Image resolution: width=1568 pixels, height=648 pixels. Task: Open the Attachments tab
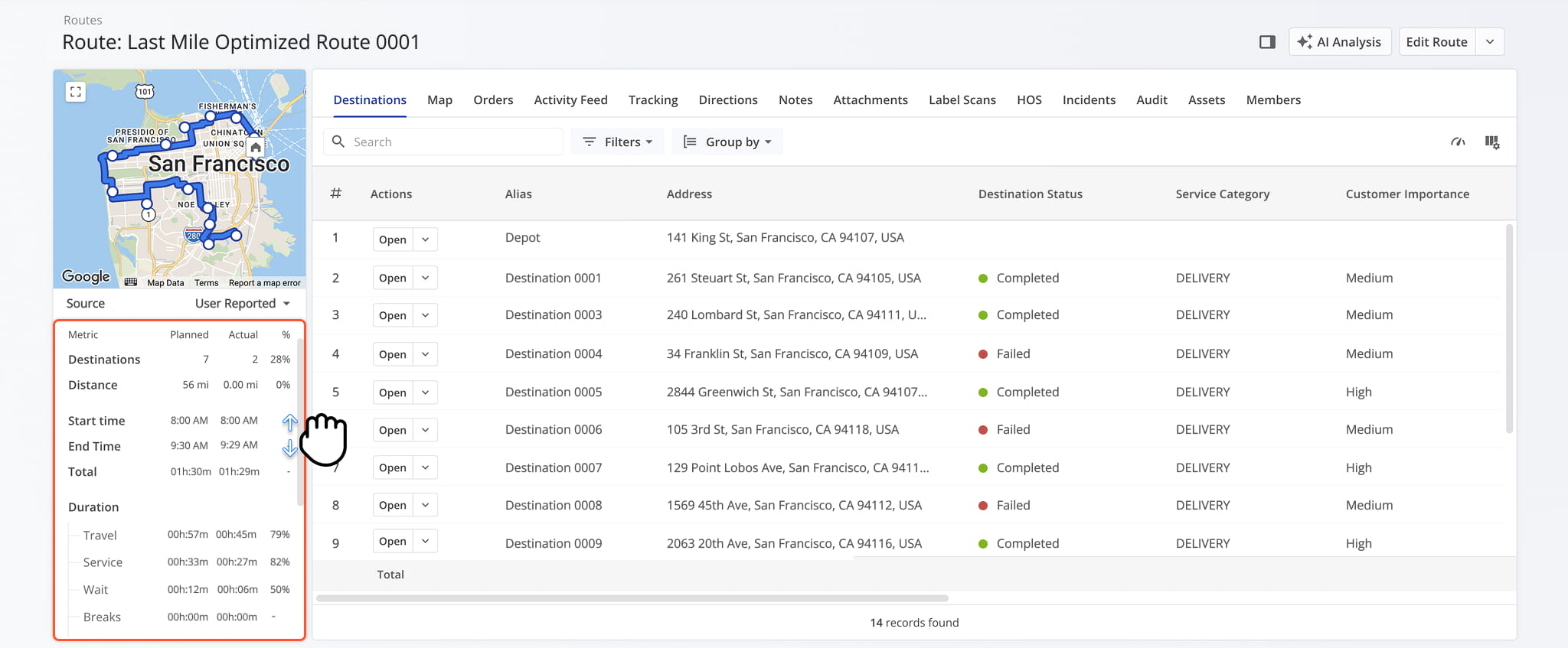(871, 100)
